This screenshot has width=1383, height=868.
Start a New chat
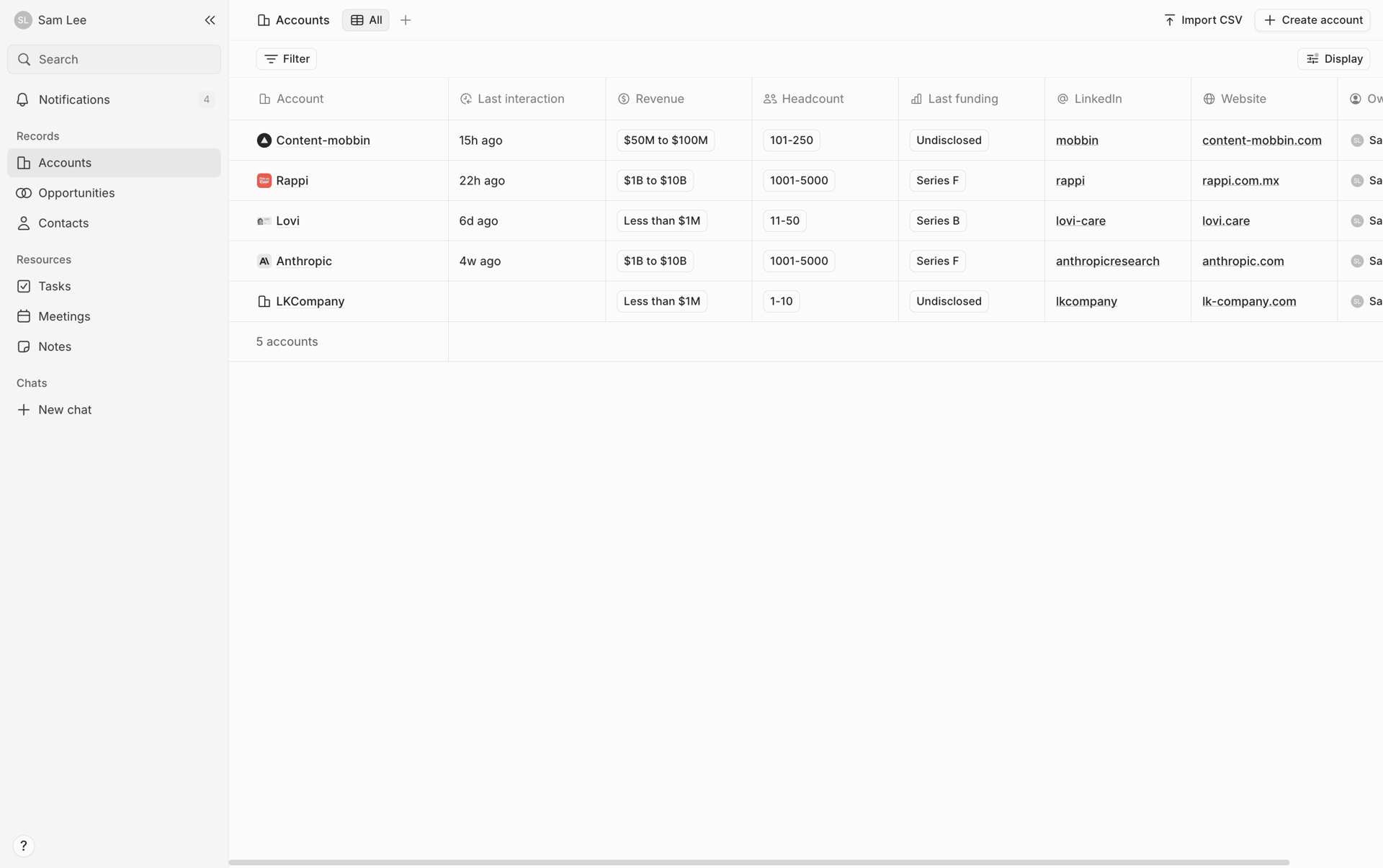pos(114,410)
